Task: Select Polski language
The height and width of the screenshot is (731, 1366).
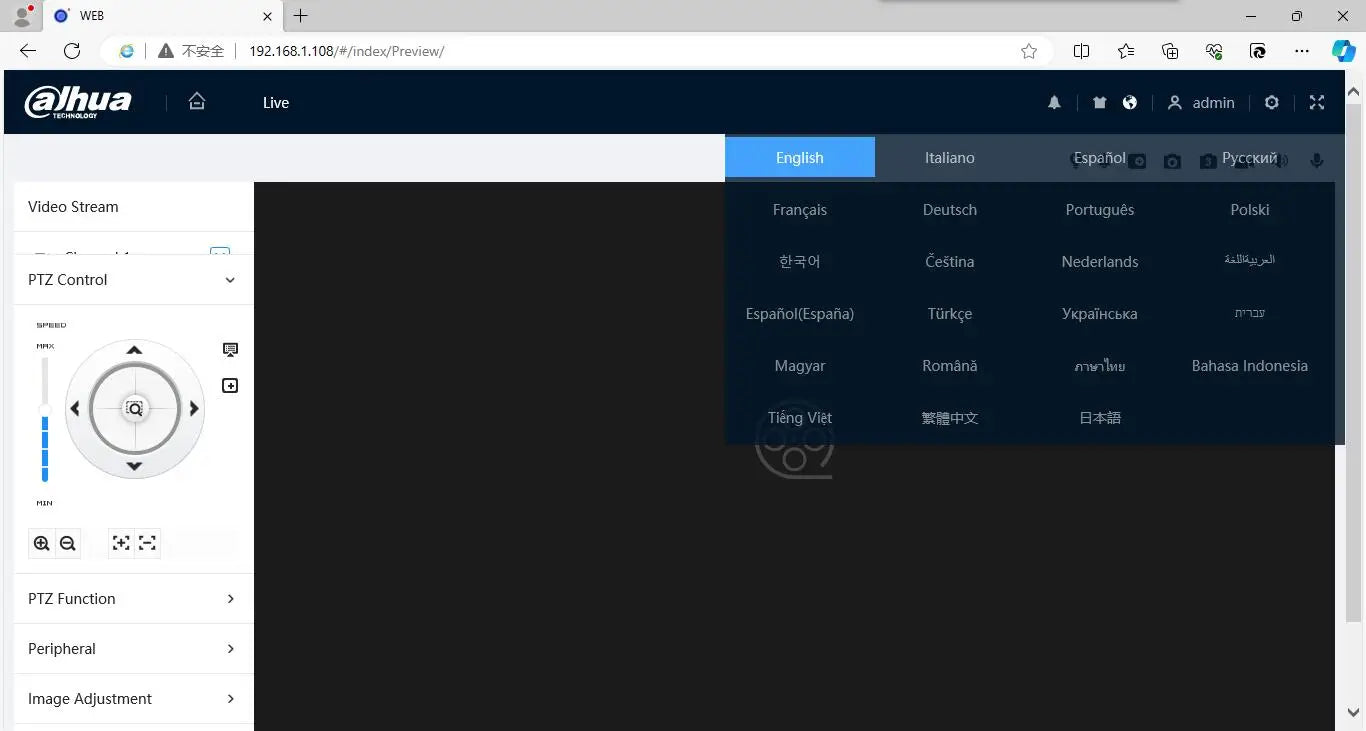Action: pyautogui.click(x=1250, y=209)
